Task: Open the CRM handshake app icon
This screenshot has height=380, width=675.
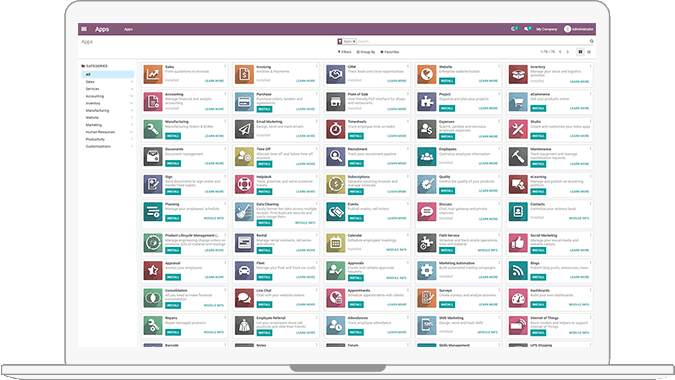Action: click(335, 74)
